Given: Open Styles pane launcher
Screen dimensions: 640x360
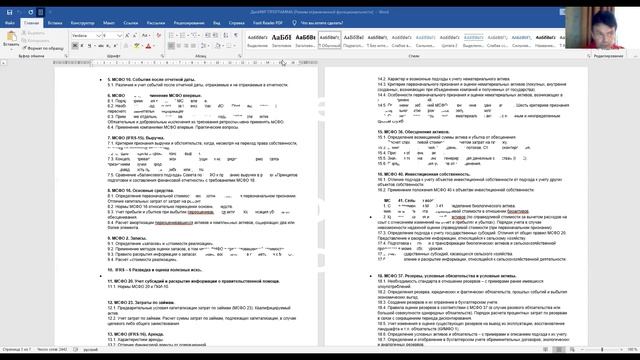Looking at the screenshot, I should click(x=588, y=56).
